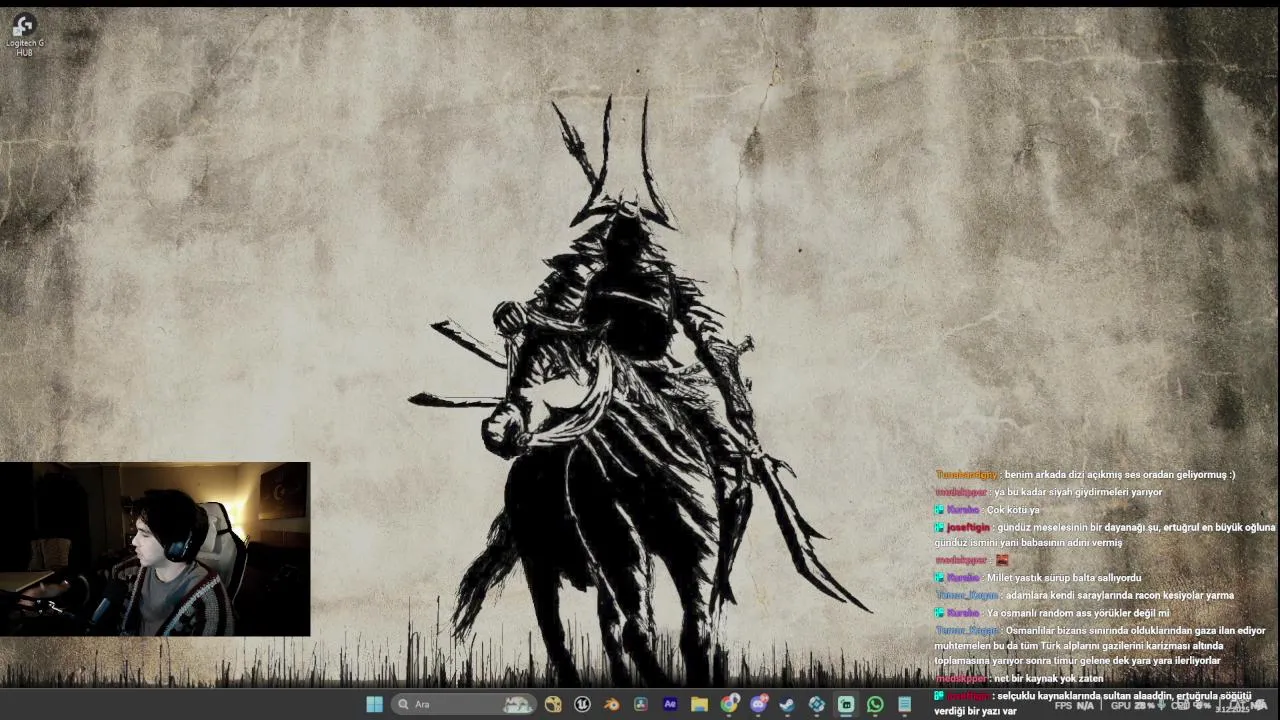Screen dimensions: 1280x720
Task: Launch Blender from the taskbar
Action: (611, 704)
